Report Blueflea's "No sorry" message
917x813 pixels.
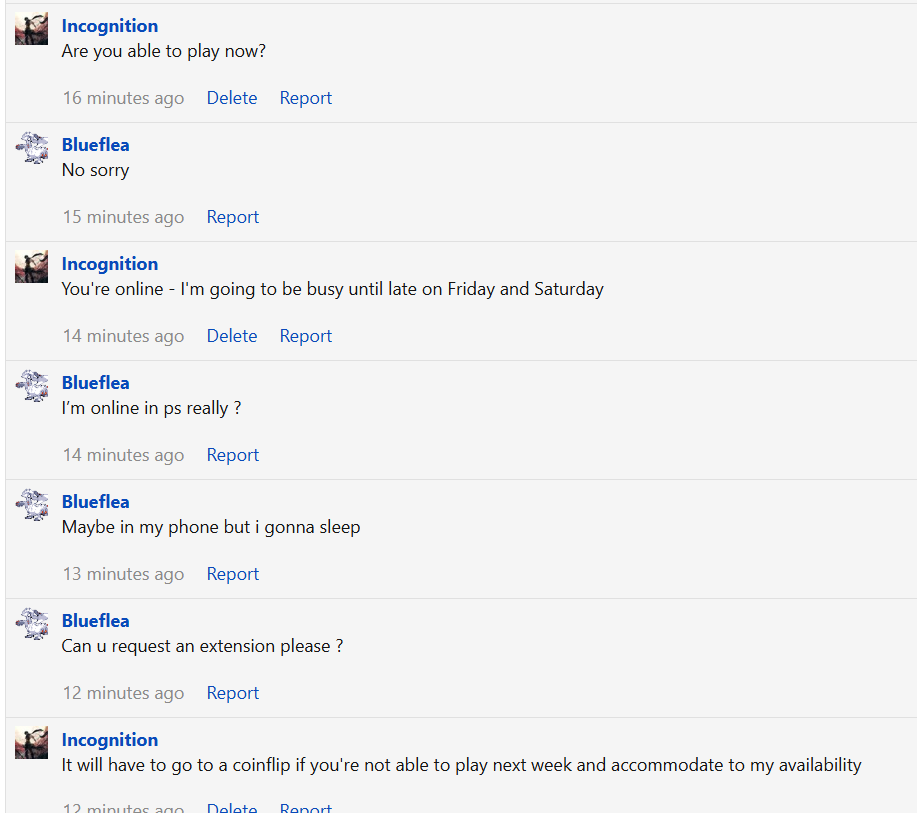tap(232, 217)
